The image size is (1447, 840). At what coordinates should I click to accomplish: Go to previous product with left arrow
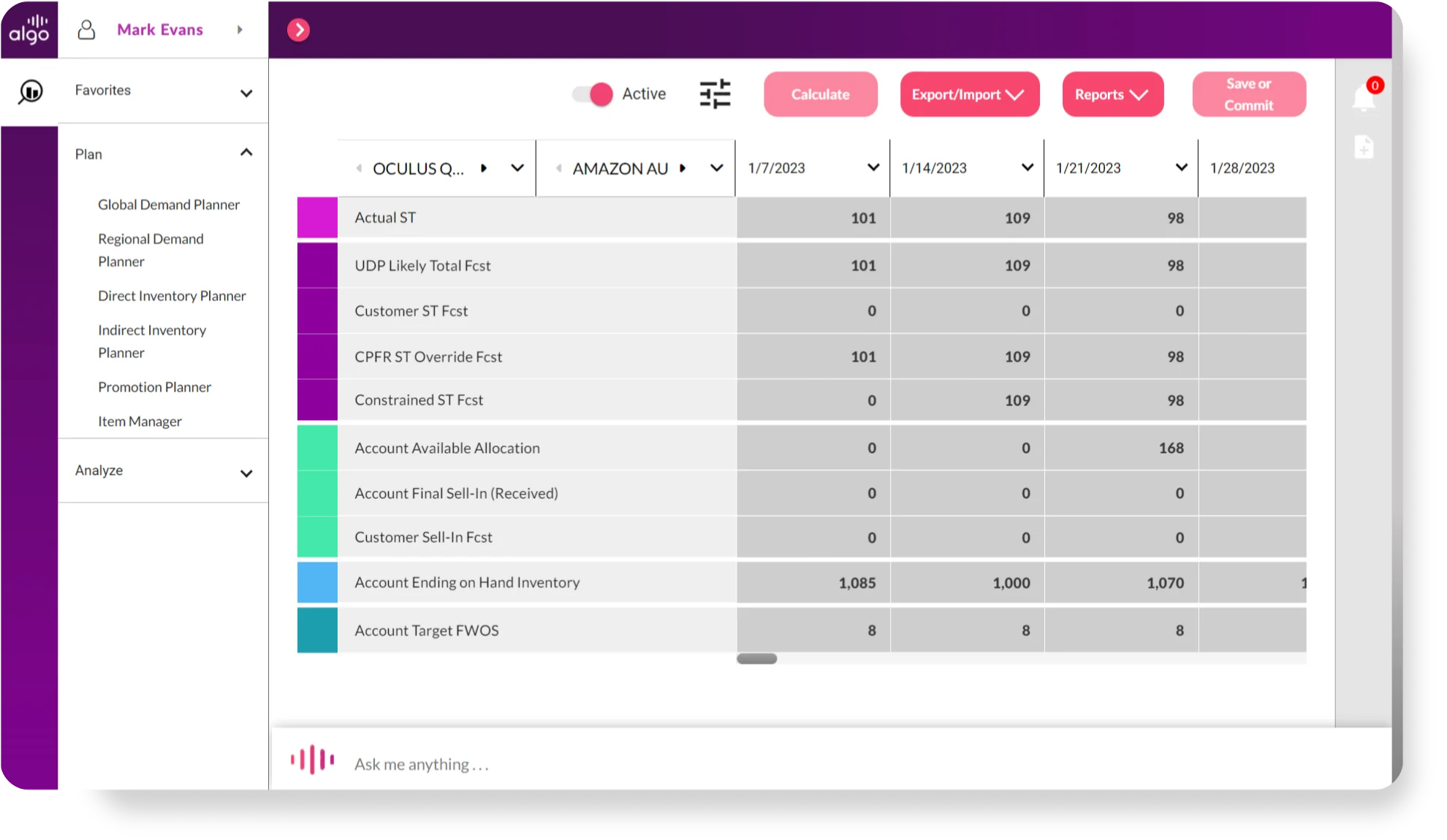[359, 169]
